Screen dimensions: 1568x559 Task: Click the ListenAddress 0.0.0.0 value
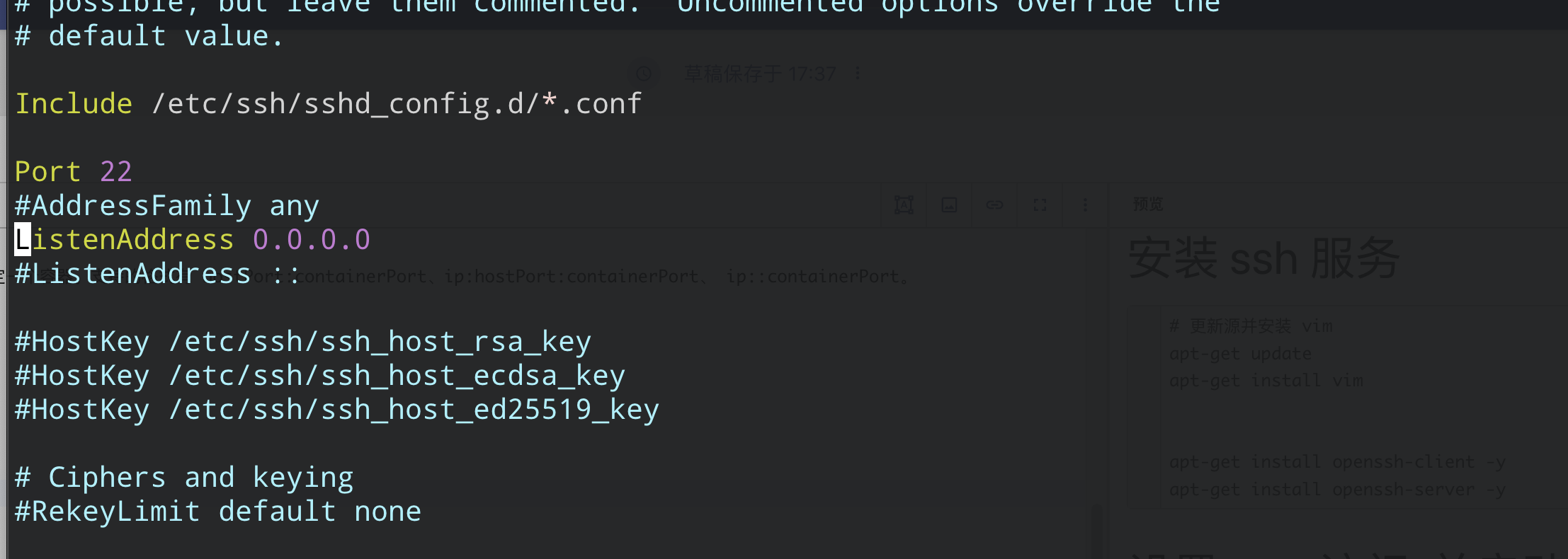coord(312,239)
